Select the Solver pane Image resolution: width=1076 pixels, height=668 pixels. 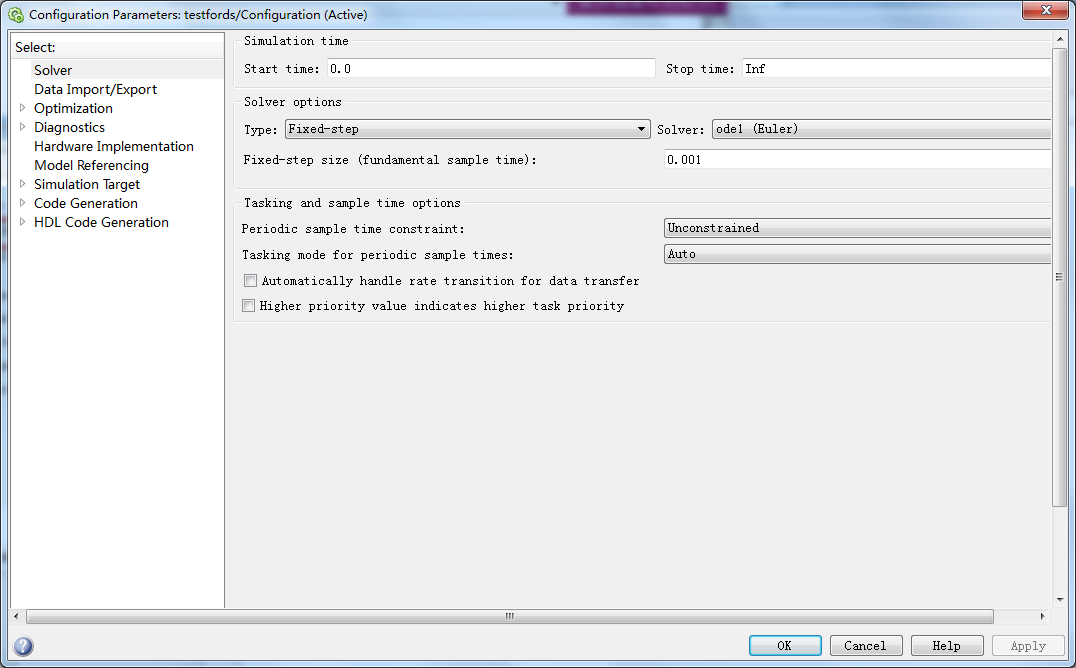point(53,69)
